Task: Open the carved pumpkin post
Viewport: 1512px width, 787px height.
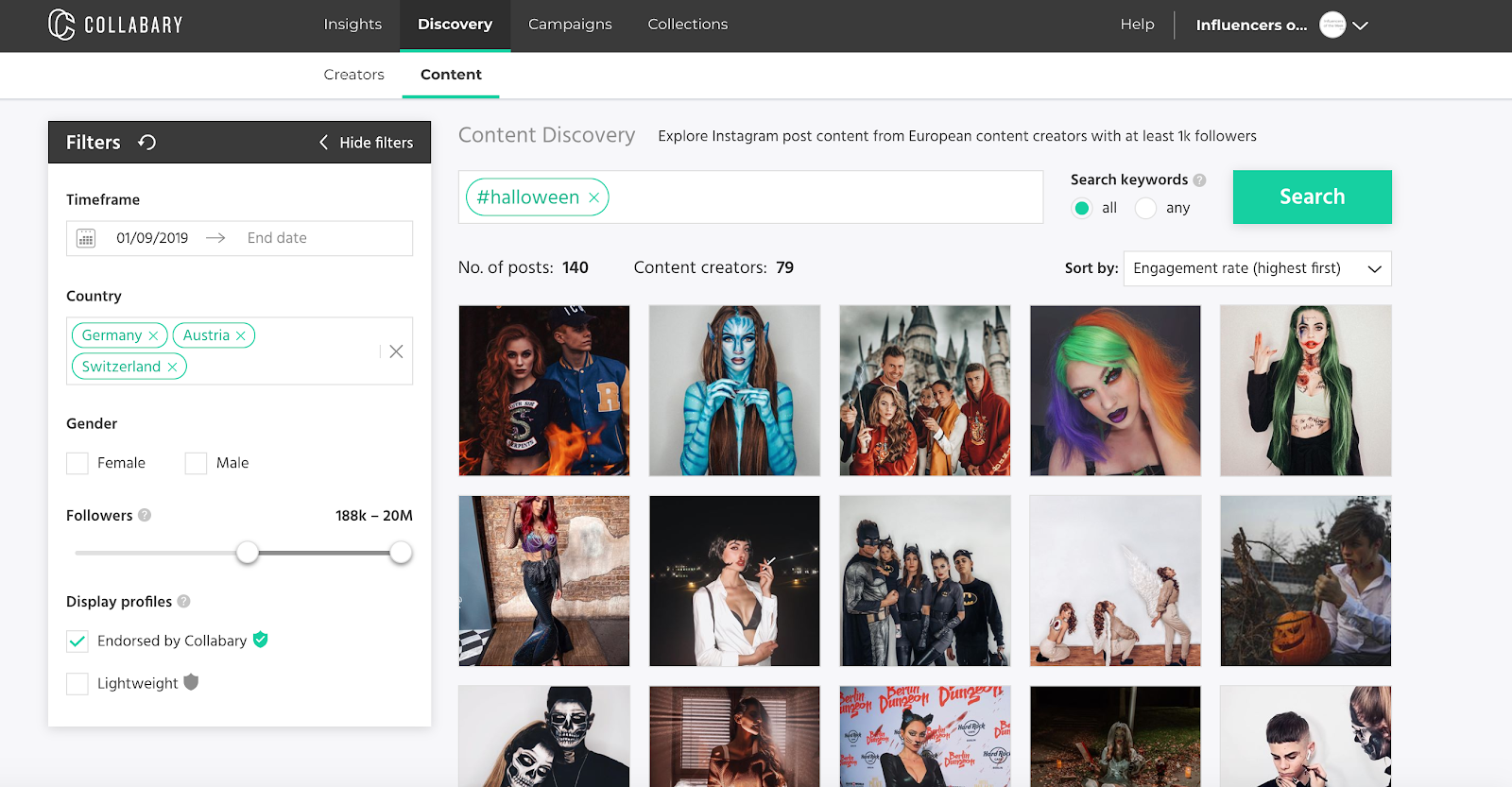Action: point(1306,581)
